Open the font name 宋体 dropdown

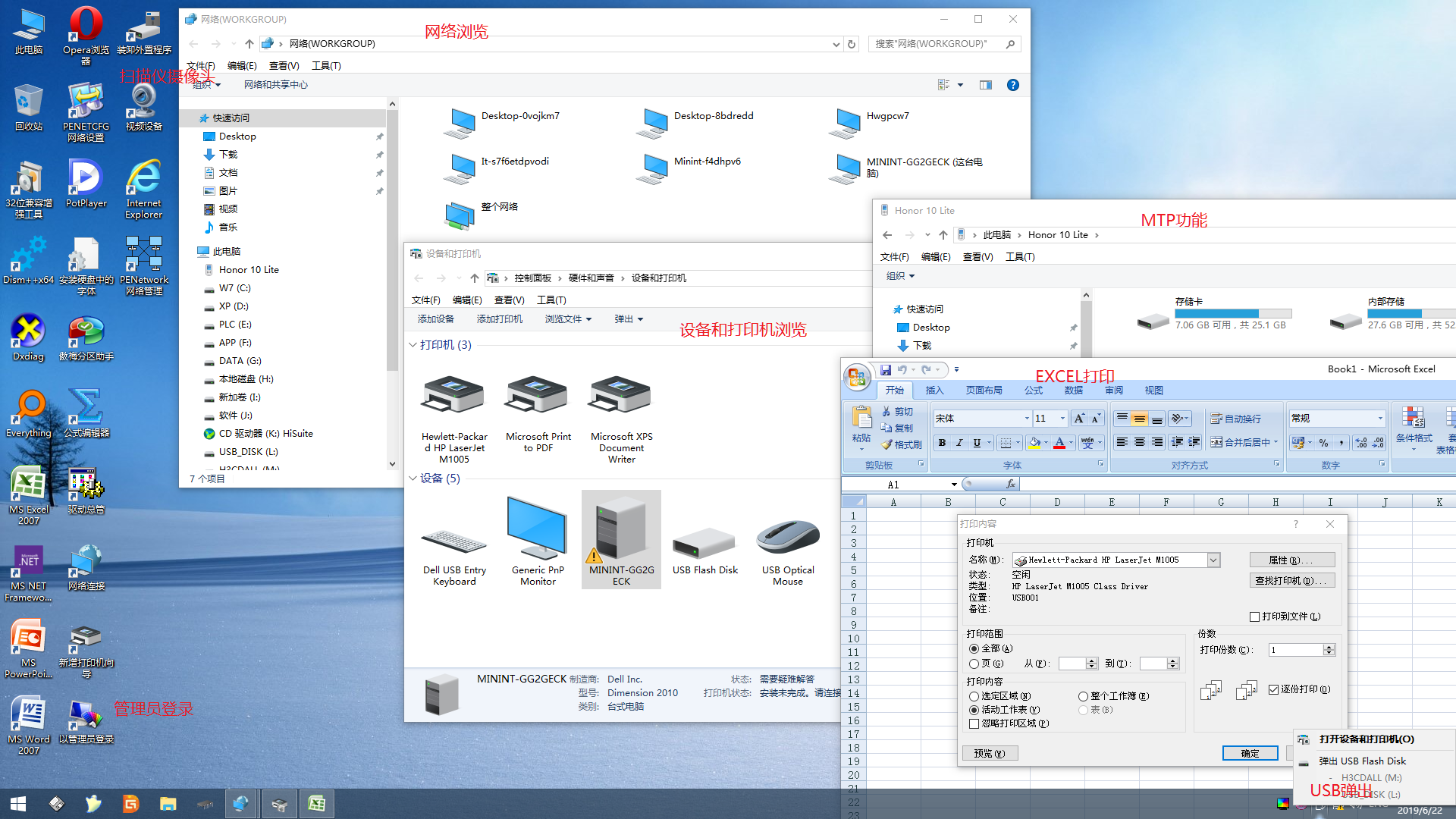pos(1027,419)
